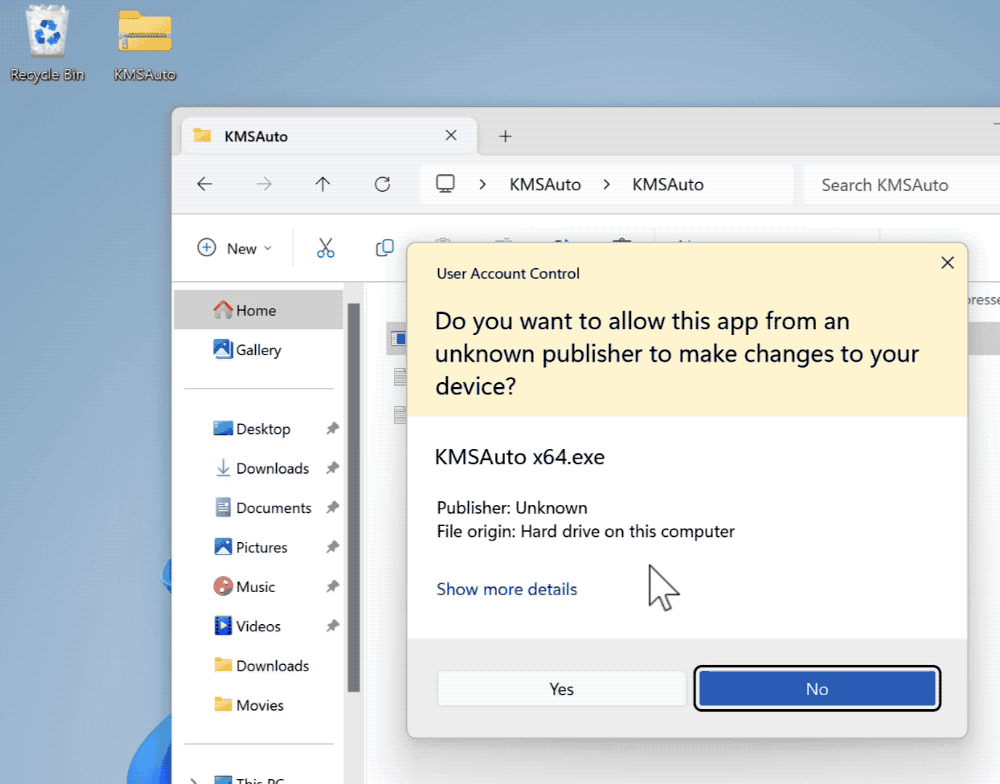Image resolution: width=1000 pixels, height=784 pixels.
Task: Unpin Desktop using its pin icon
Action: [x=332, y=429]
